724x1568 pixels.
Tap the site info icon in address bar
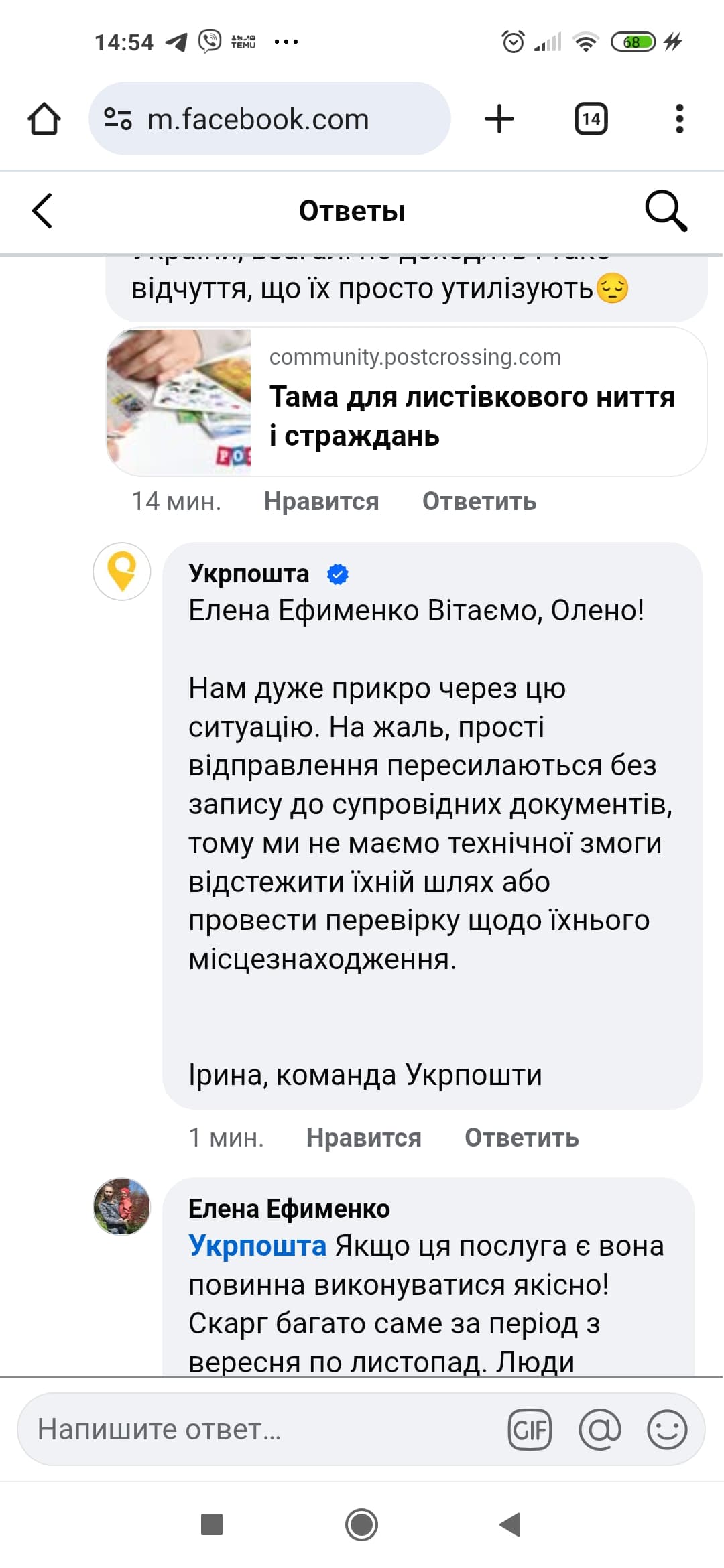[x=118, y=119]
